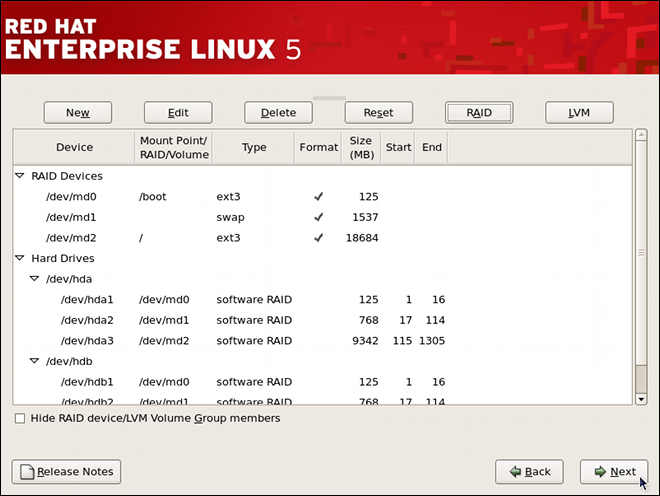Open the LVM button

pos(579,112)
